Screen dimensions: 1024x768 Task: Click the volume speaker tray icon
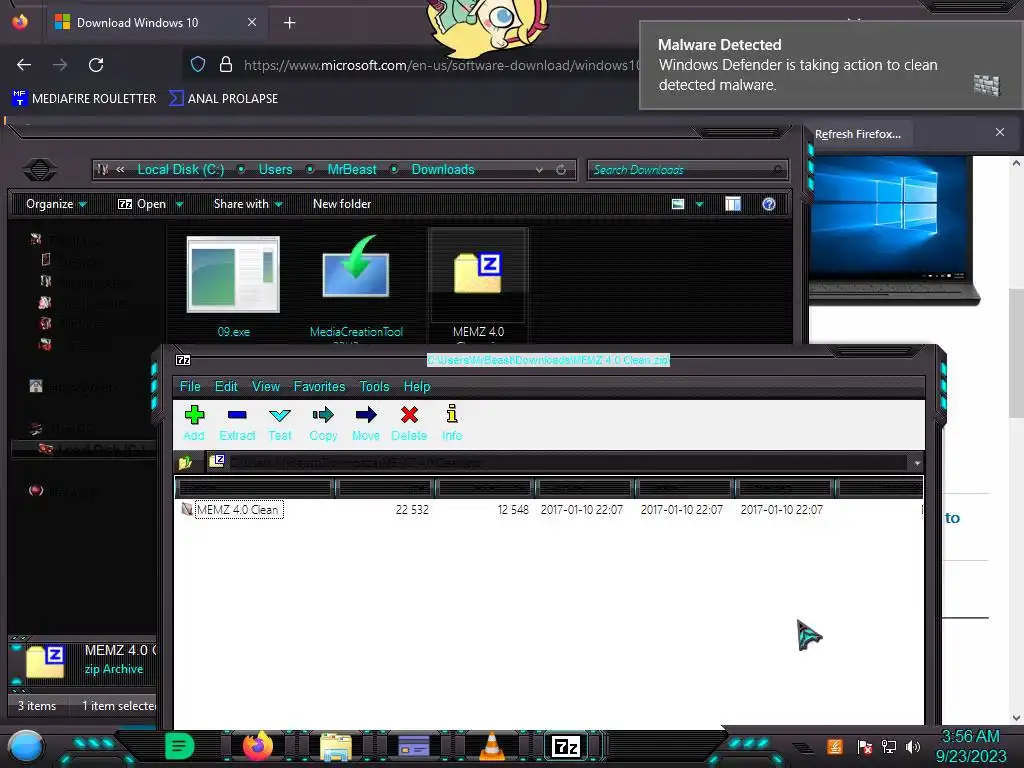(912, 746)
